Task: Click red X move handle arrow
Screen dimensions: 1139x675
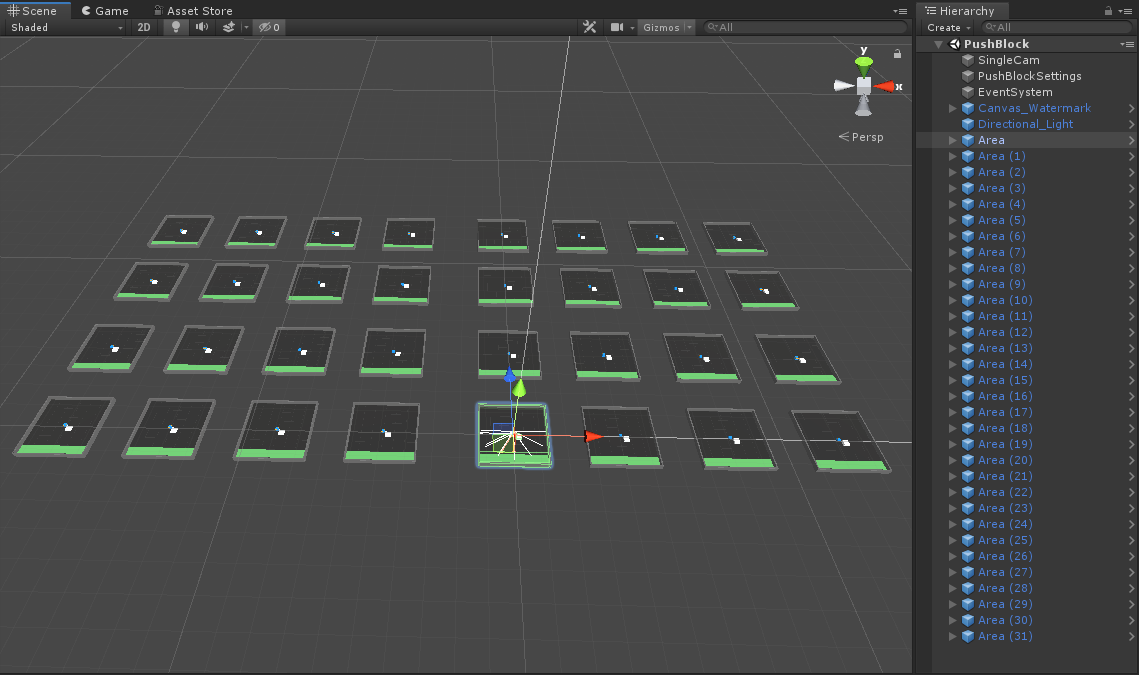Action: coord(593,437)
